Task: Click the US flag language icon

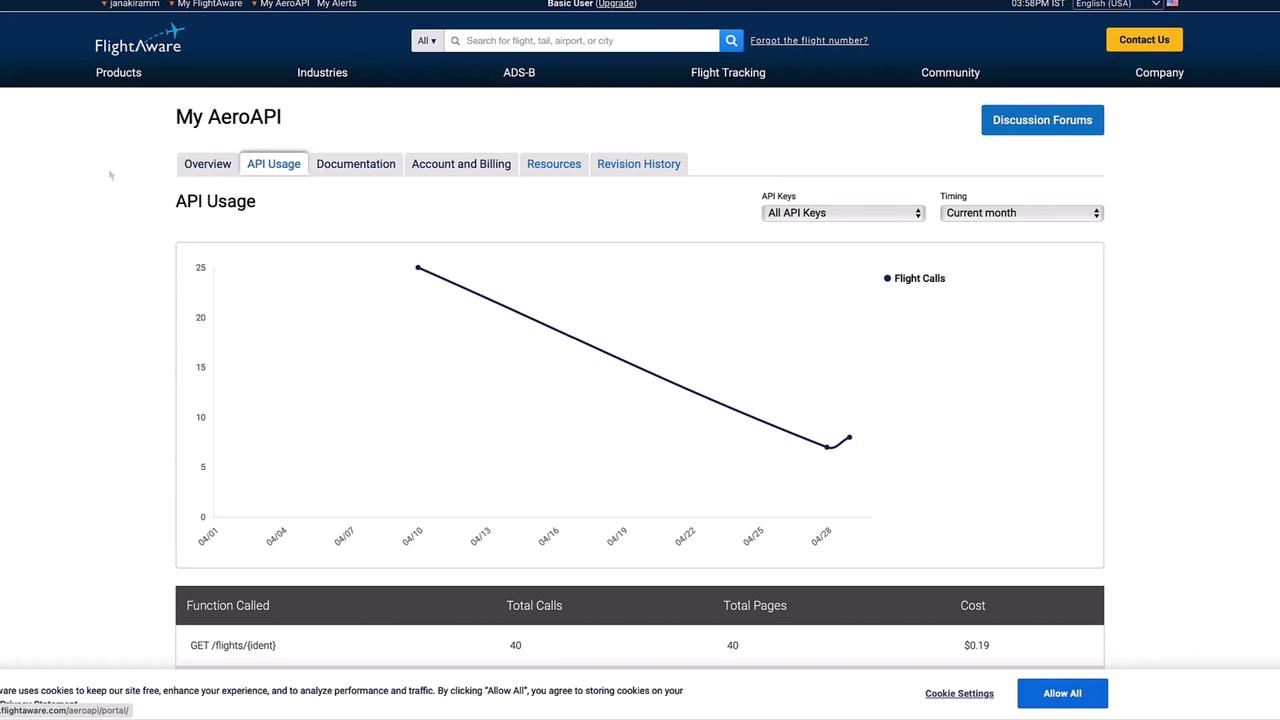Action: (x=1172, y=4)
